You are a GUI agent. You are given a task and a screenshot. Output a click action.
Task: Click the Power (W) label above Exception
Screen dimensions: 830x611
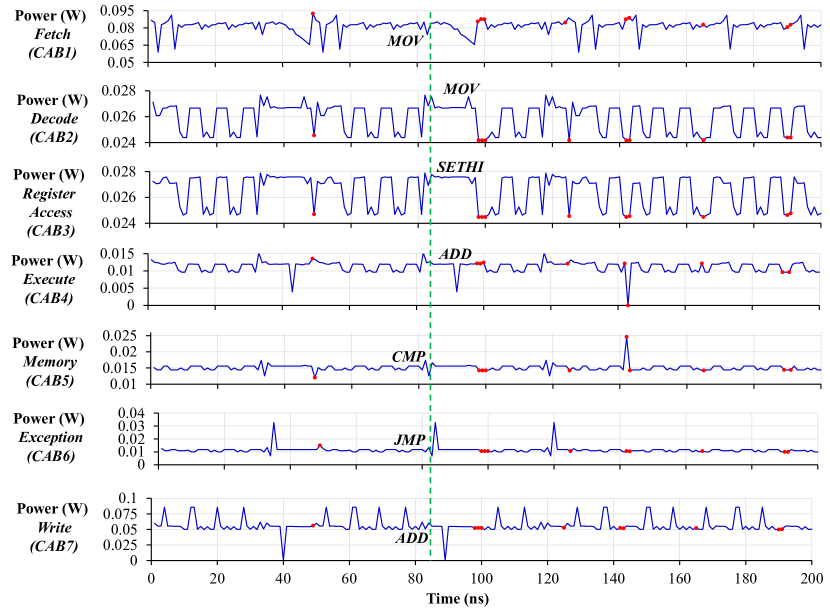[49, 419]
